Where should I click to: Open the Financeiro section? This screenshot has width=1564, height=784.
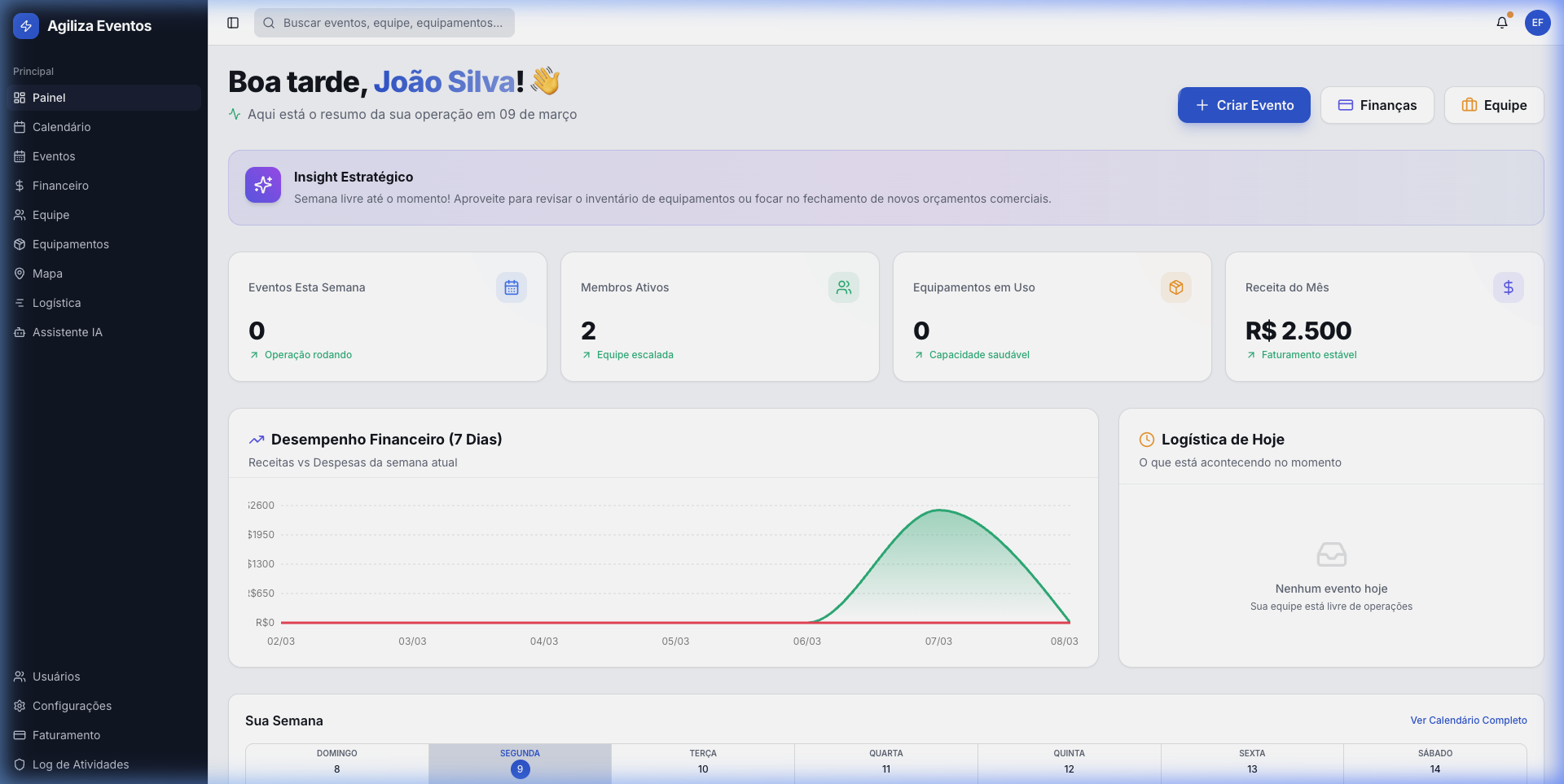coord(59,186)
